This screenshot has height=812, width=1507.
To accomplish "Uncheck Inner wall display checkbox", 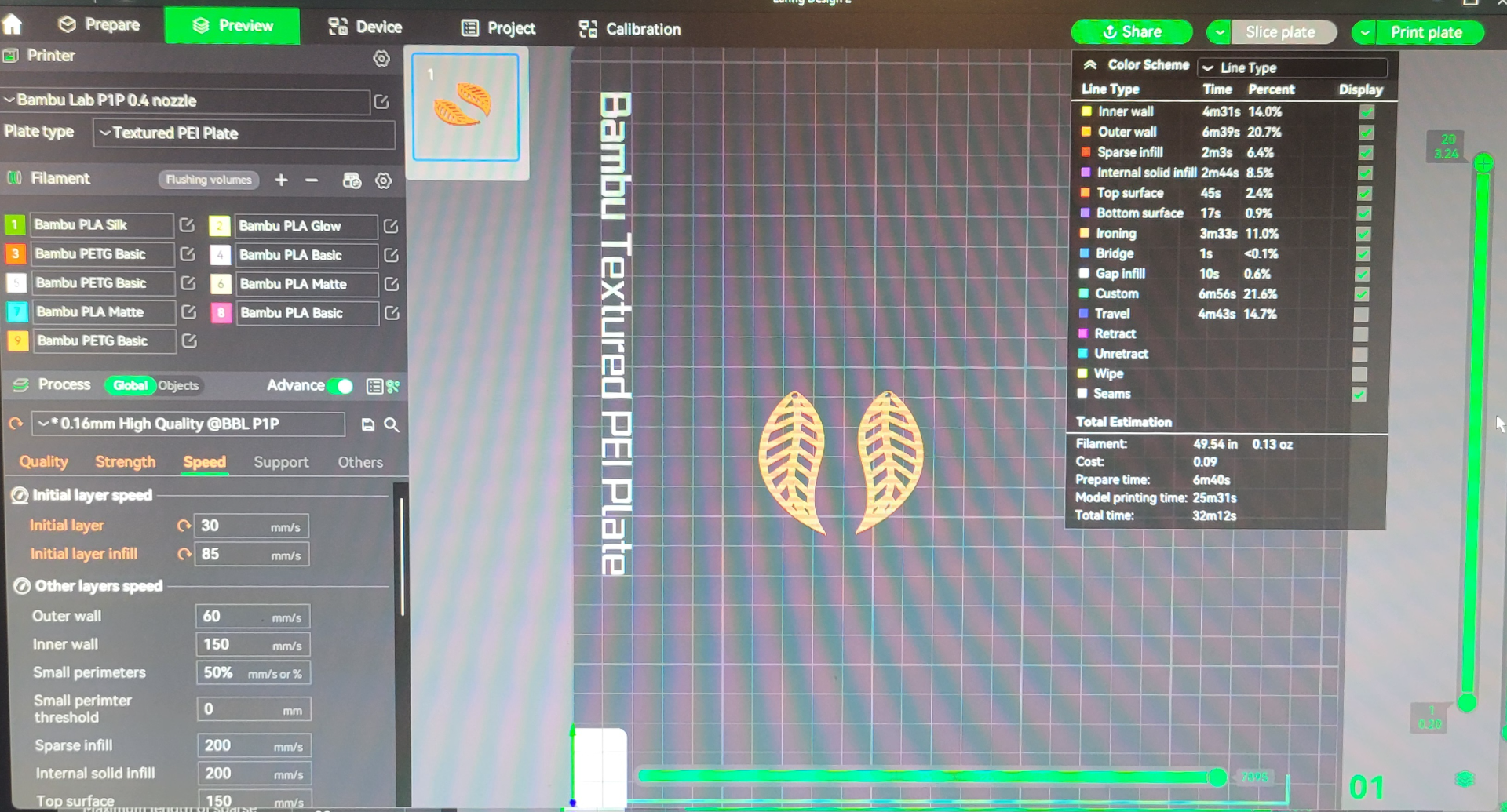I will [1367, 112].
